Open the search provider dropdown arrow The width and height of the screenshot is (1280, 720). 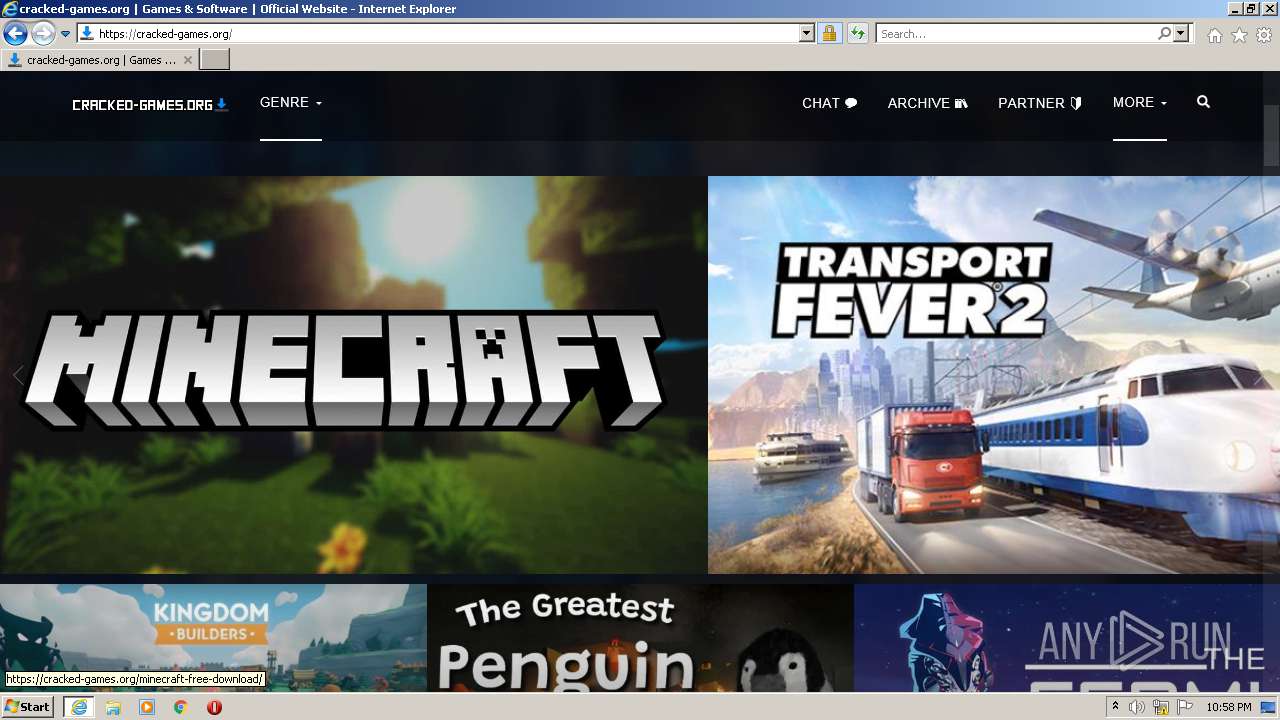[1181, 33]
